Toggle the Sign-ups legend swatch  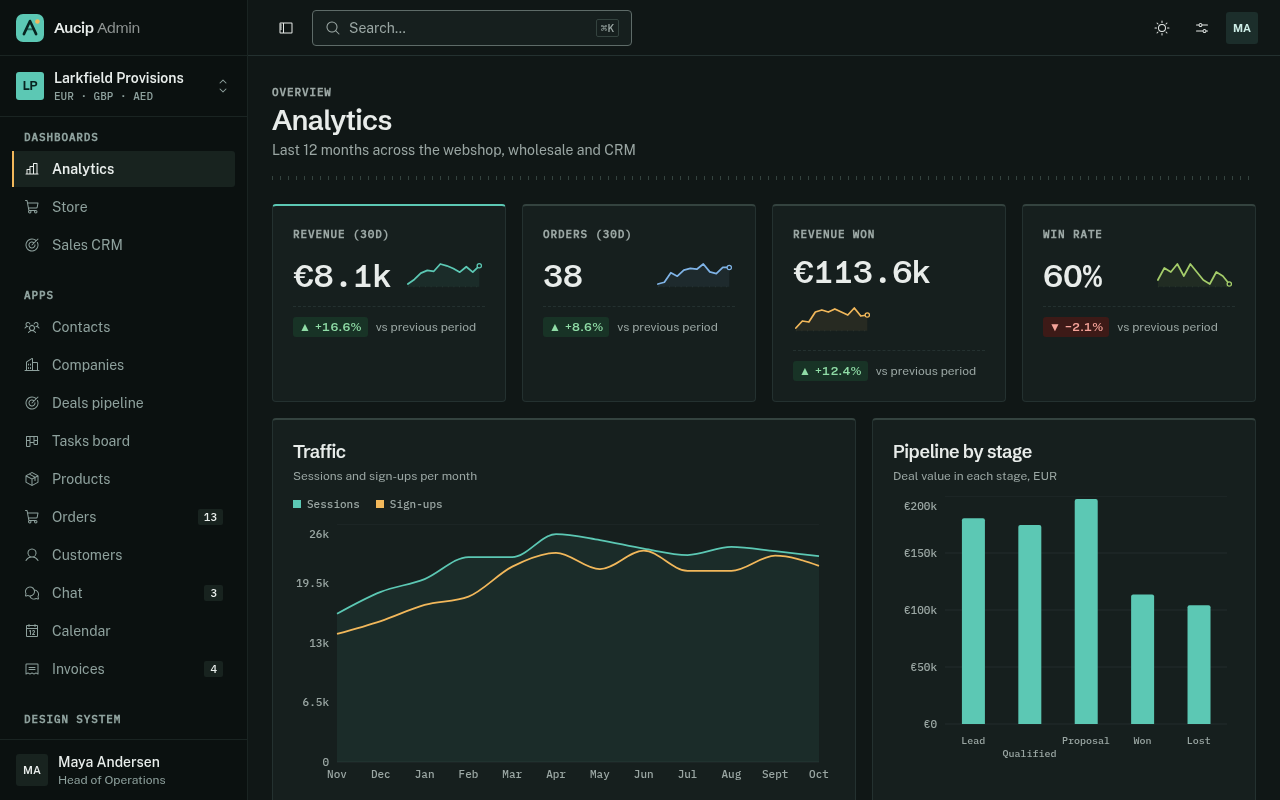380,504
